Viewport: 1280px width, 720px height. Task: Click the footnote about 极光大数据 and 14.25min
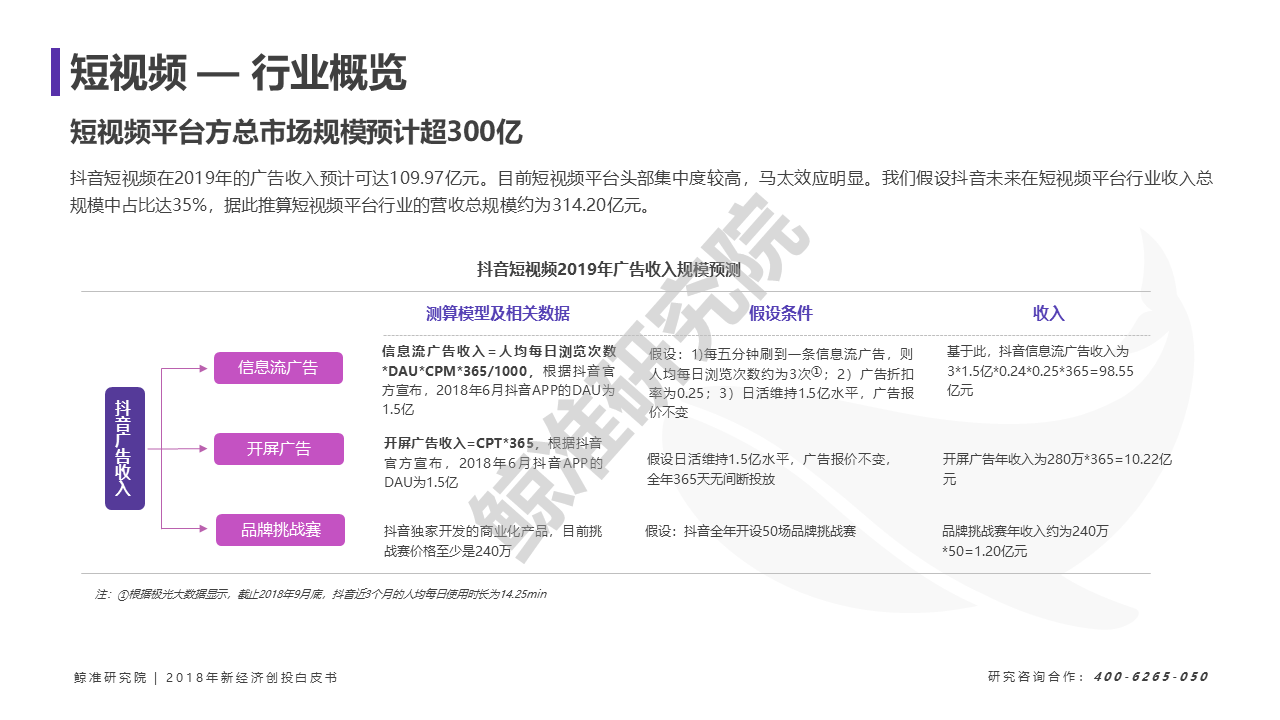coord(321,594)
